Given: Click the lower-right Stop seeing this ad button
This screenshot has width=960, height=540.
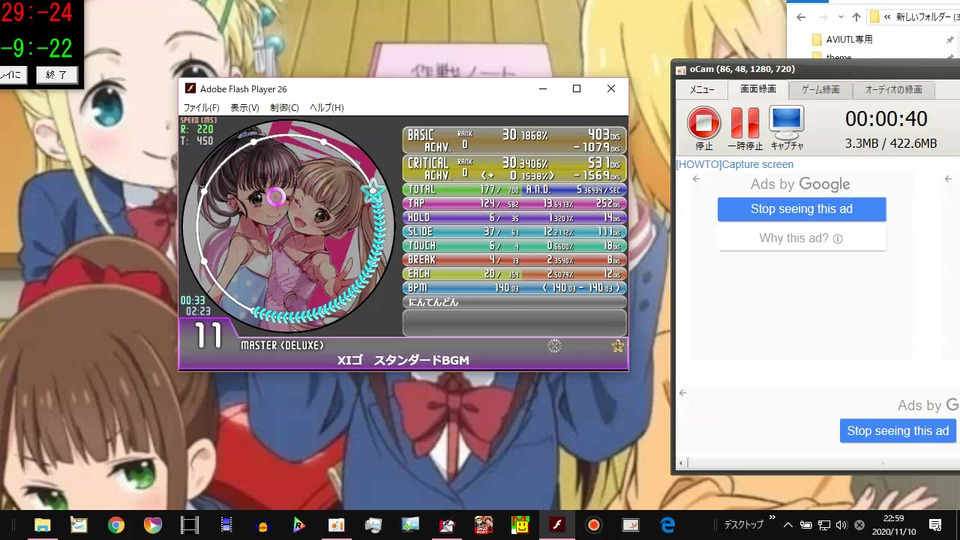Looking at the screenshot, I should 898,431.
